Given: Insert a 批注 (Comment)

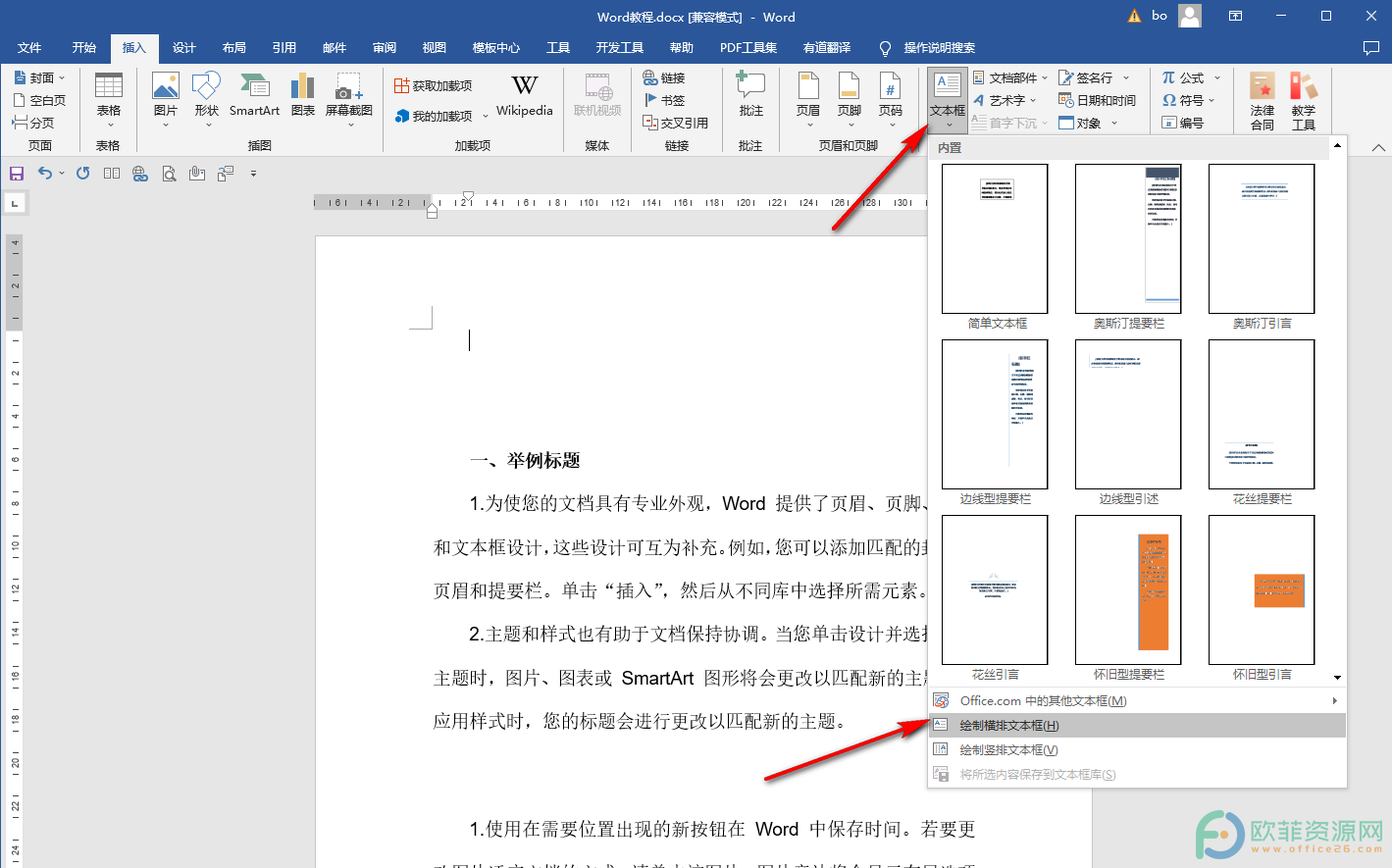Looking at the screenshot, I should (750, 96).
